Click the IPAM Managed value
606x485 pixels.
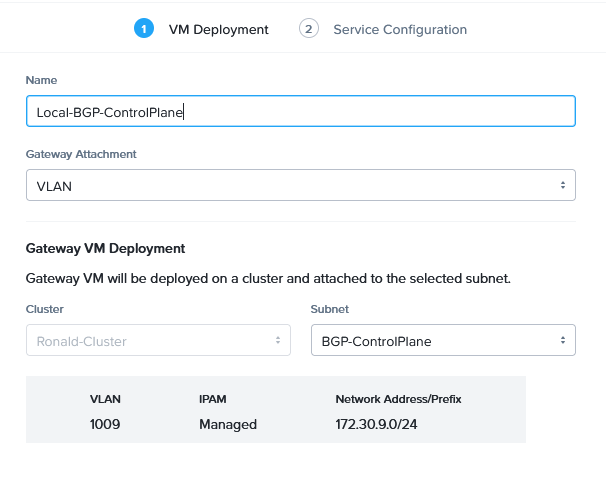227,424
